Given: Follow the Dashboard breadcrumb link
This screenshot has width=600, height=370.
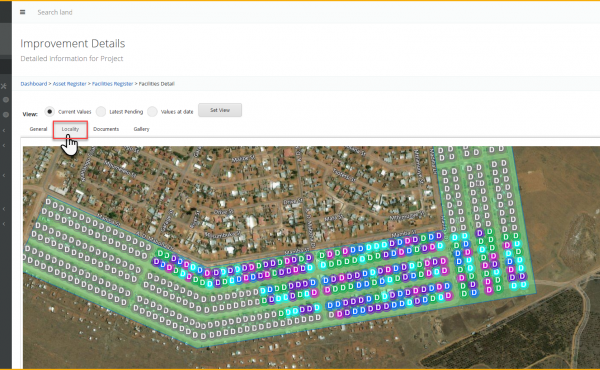Looking at the screenshot, I should (x=34, y=84).
